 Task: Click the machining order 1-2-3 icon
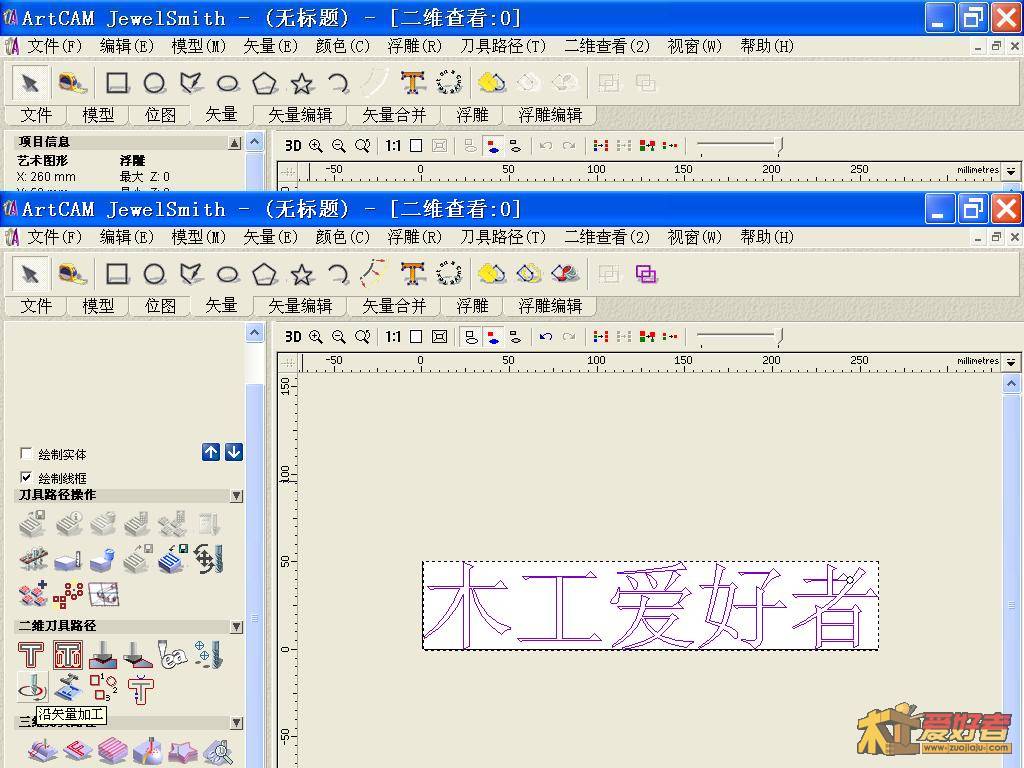point(104,688)
